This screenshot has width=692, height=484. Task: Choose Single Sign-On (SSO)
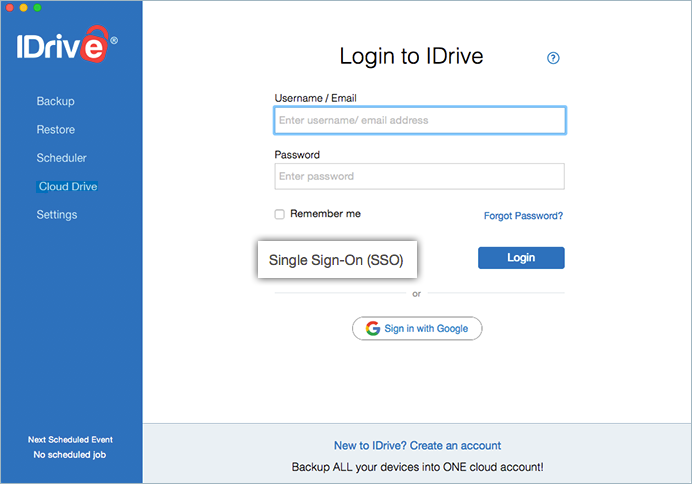337,260
